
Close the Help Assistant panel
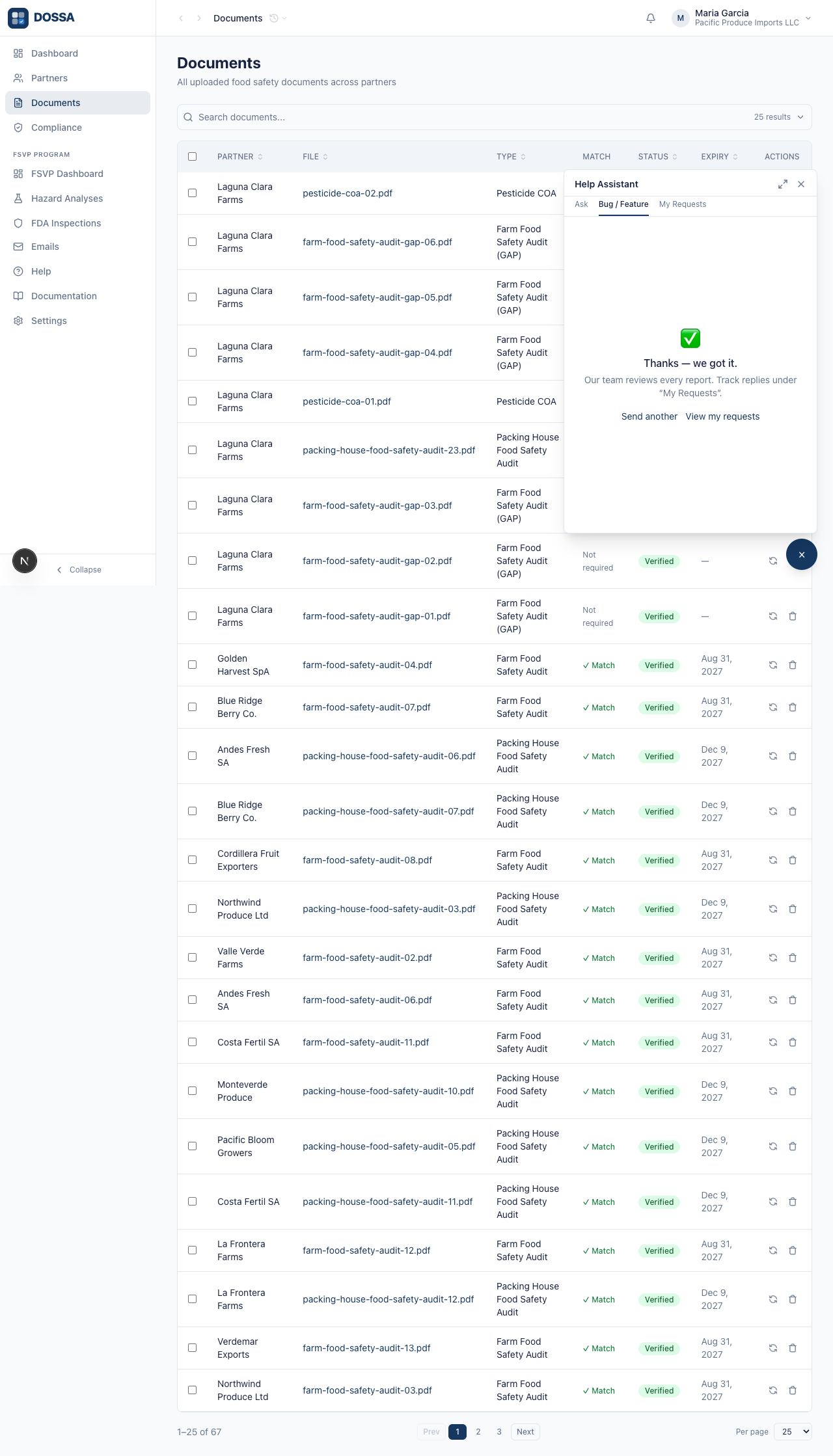click(801, 184)
